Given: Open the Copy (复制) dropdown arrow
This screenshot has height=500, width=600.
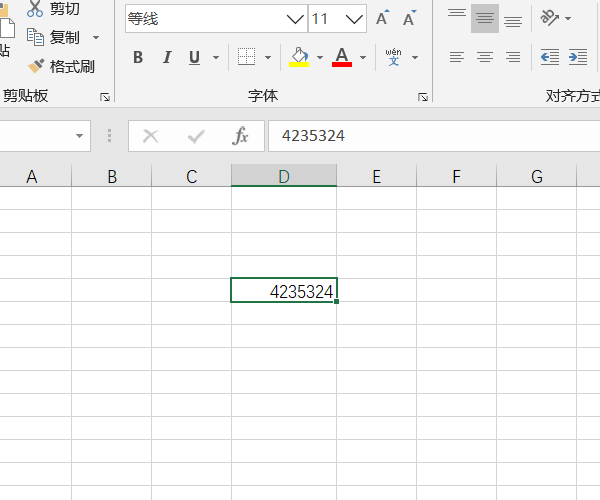Looking at the screenshot, I should (x=96, y=37).
